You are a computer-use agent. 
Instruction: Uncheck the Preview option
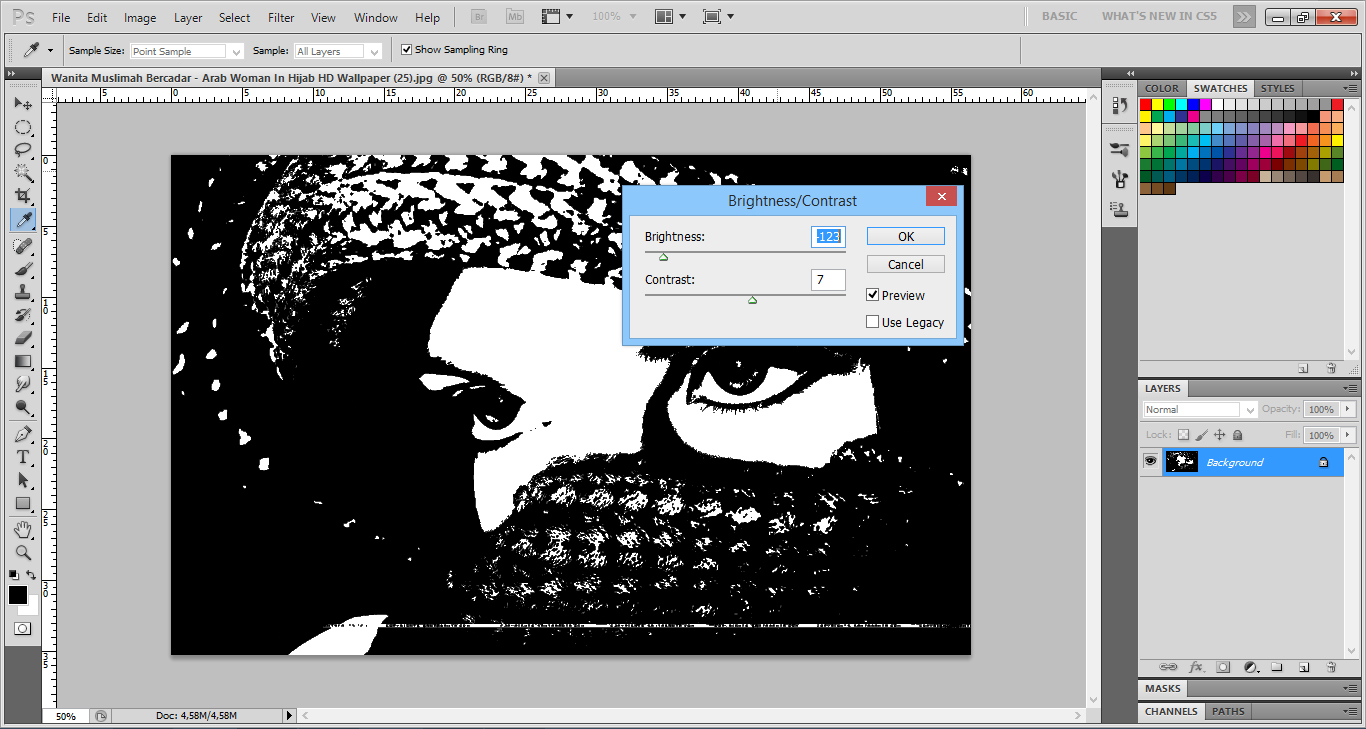872,294
